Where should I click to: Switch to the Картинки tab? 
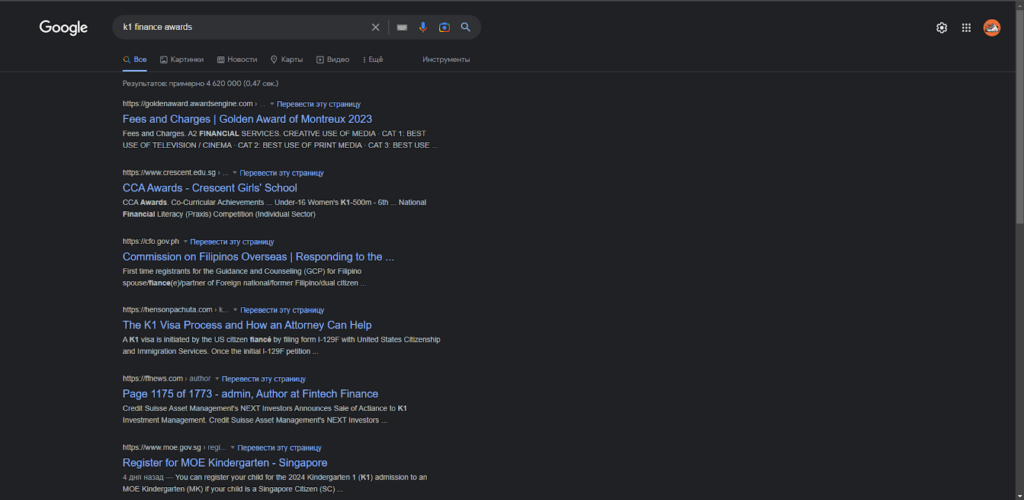182,59
